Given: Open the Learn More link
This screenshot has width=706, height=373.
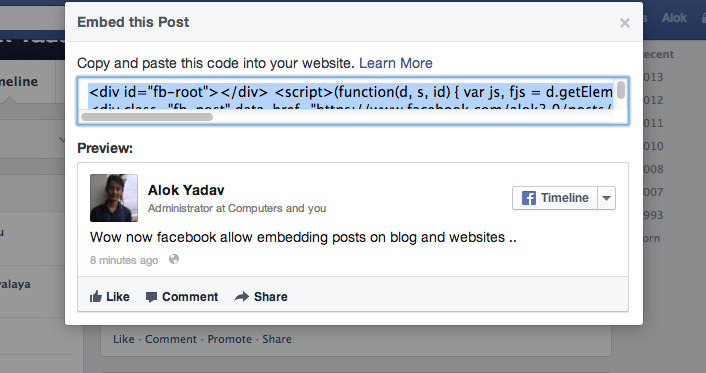Looking at the screenshot, I should [x=396, y=63].
